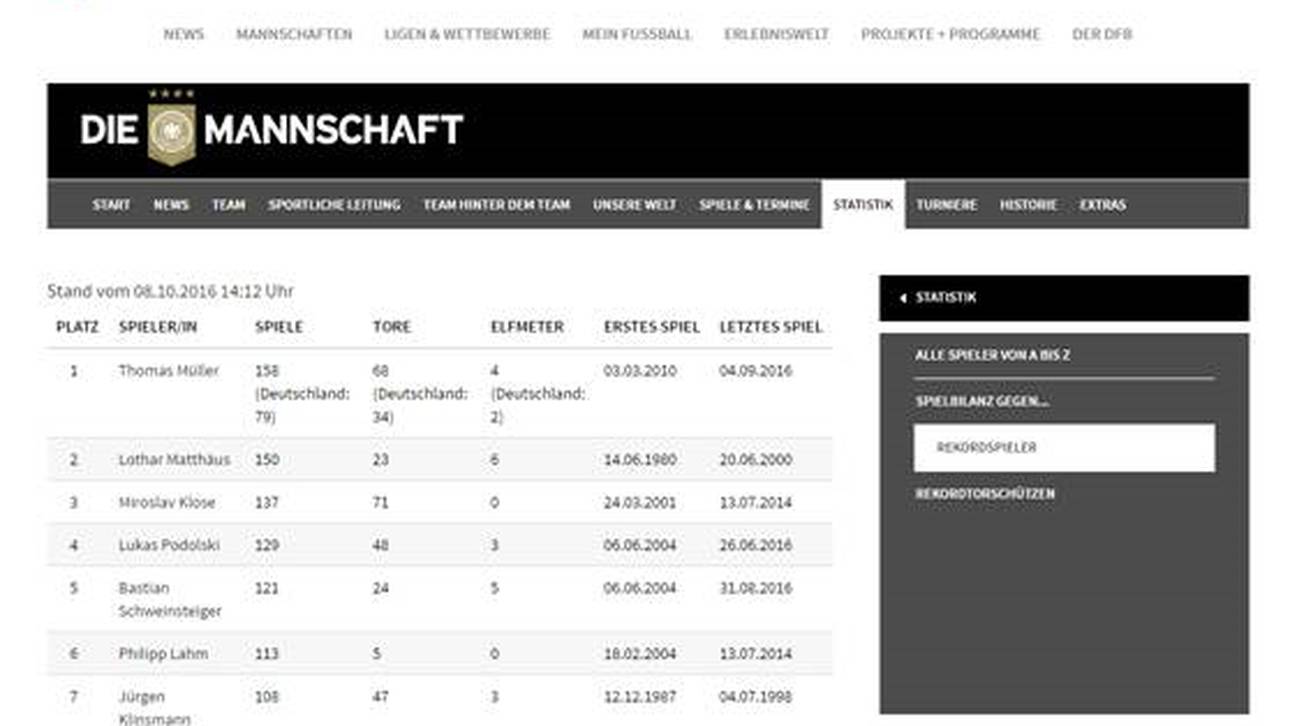Open Ligen & Wettbewerbe menu
The height and width of the screenshot is (726, 1290).
pyautogui.click(x=467, y=34)
